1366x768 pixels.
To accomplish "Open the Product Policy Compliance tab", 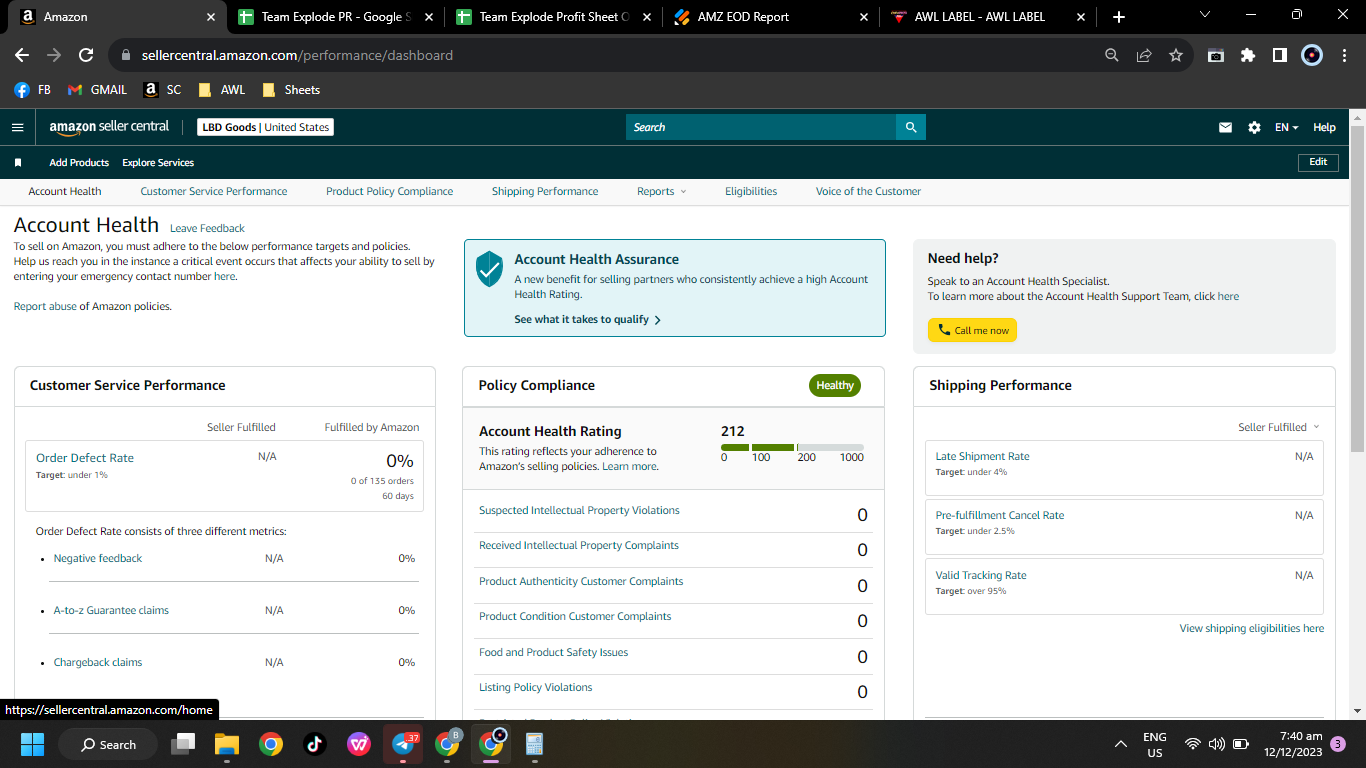I will pos(389,191).
